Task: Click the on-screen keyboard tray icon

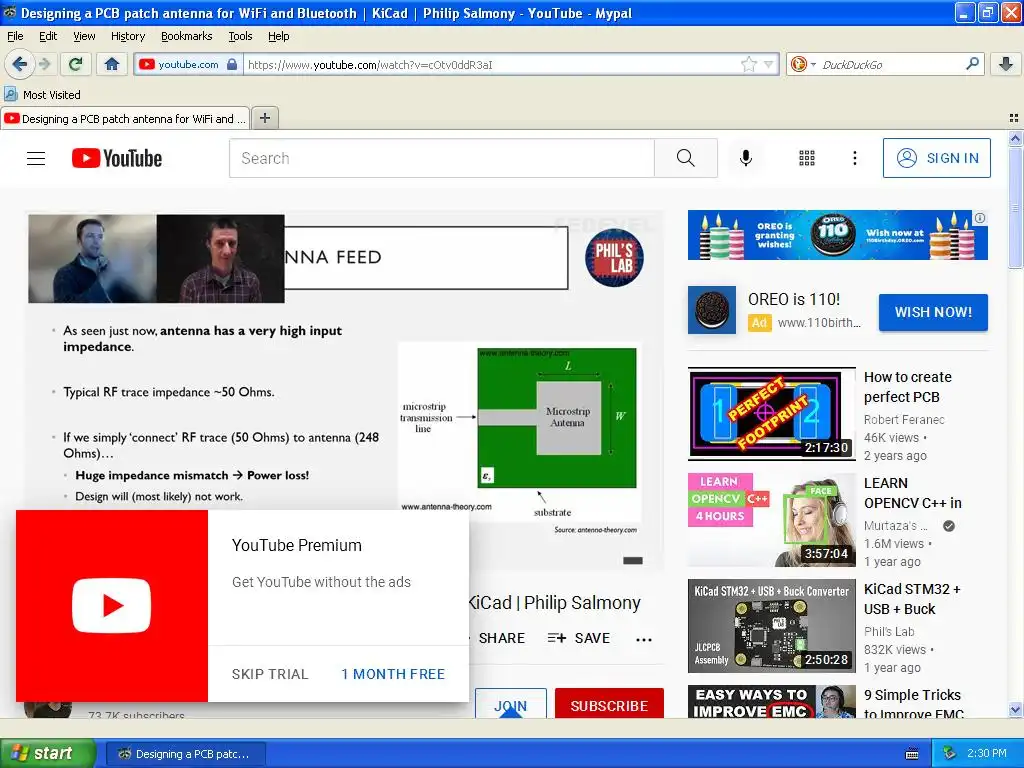Action: [x=912, y=754]
